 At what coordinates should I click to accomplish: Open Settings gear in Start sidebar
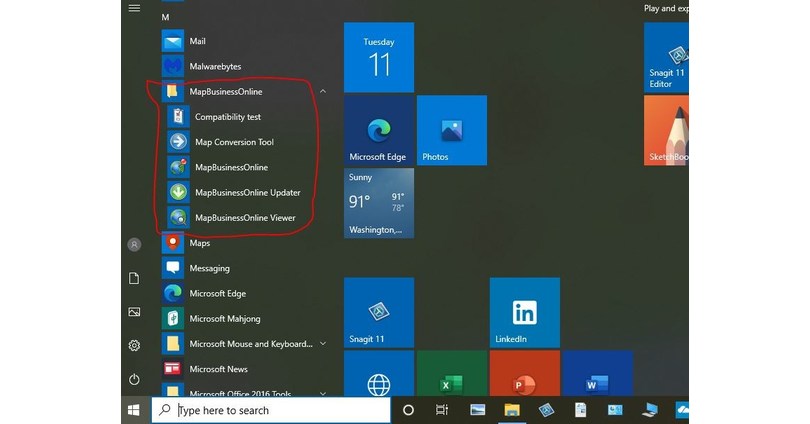click(134, 345)
